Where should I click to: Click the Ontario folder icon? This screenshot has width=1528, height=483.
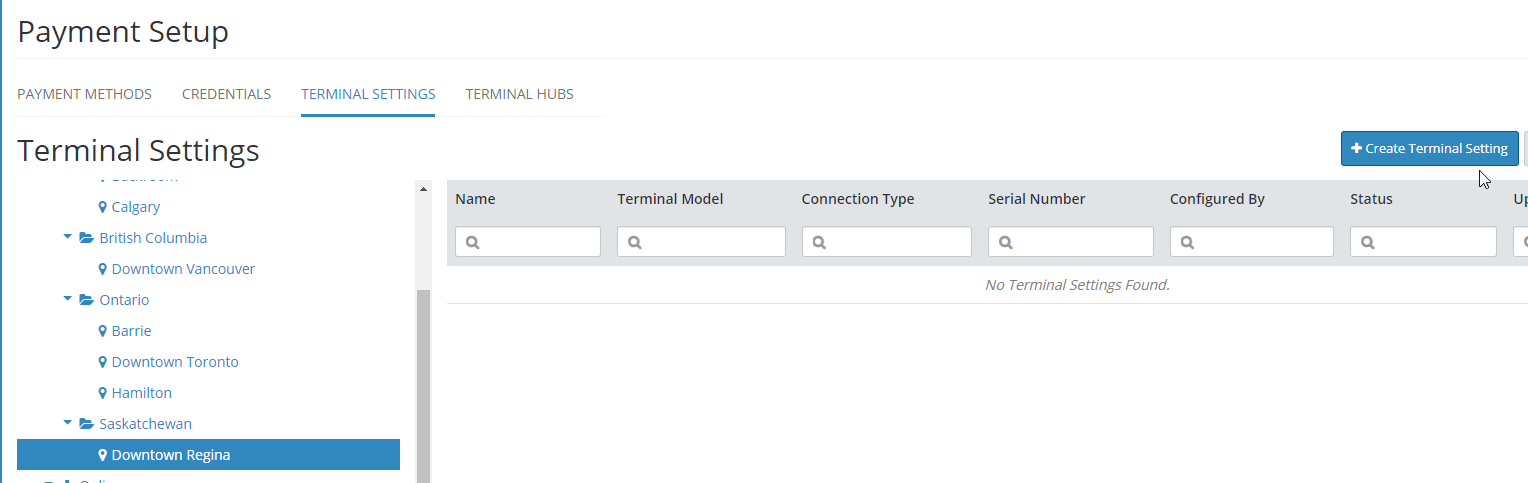86,300
